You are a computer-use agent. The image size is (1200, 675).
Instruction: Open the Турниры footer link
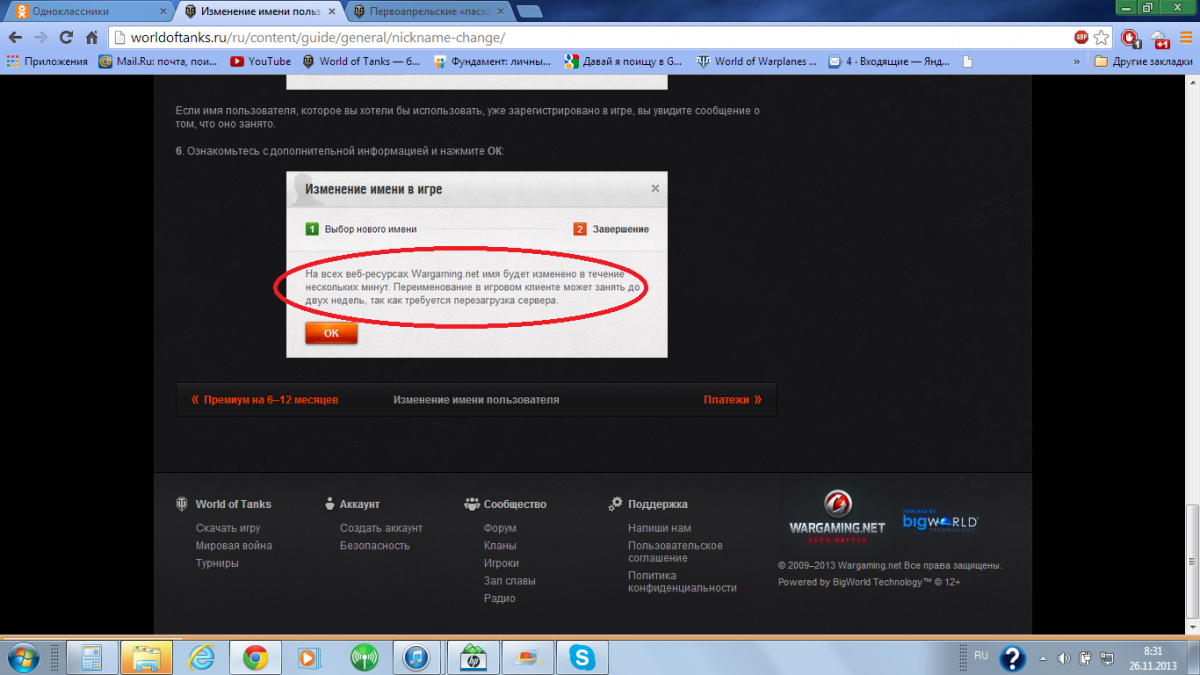[217, 563]
